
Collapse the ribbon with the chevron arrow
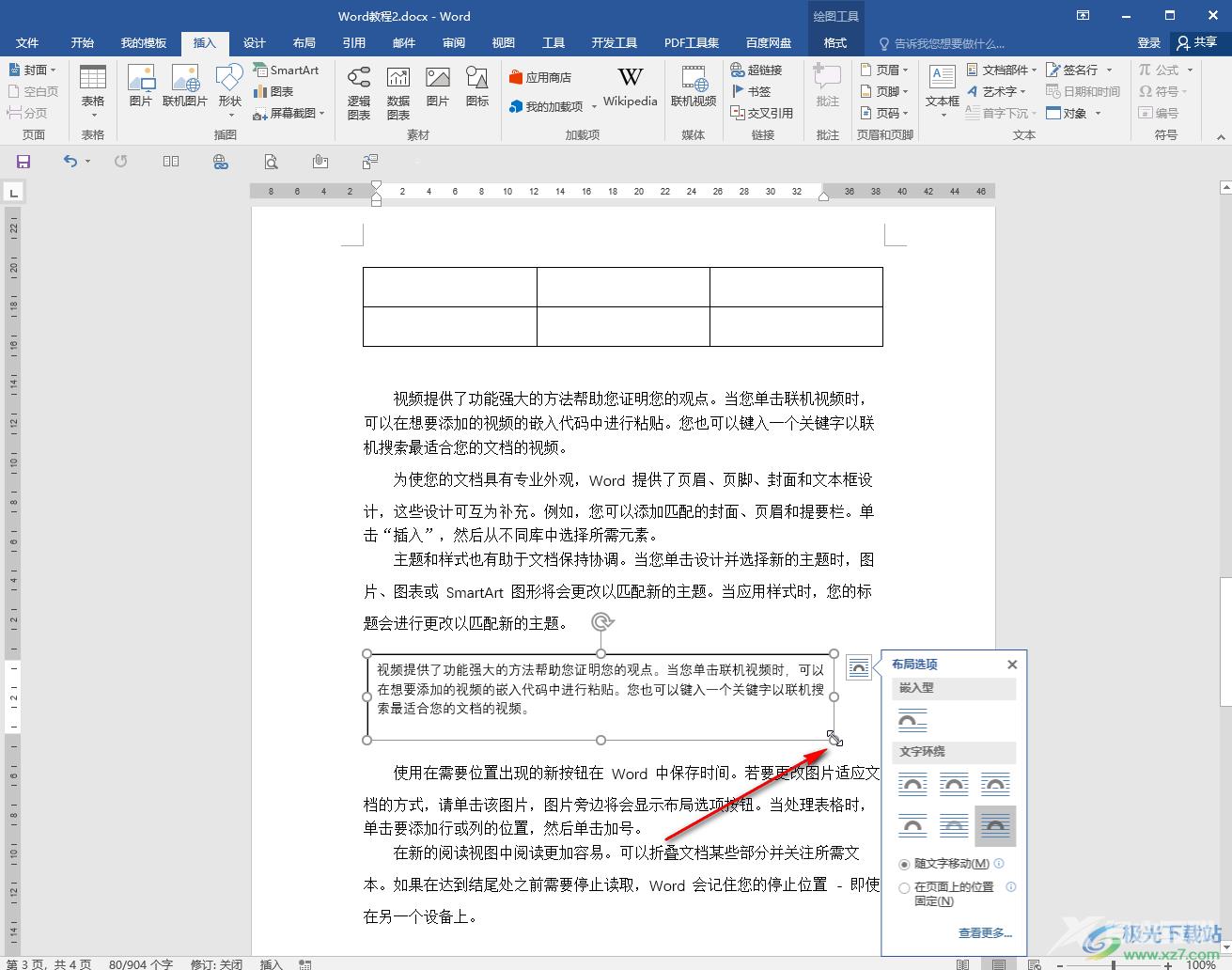1221,137
